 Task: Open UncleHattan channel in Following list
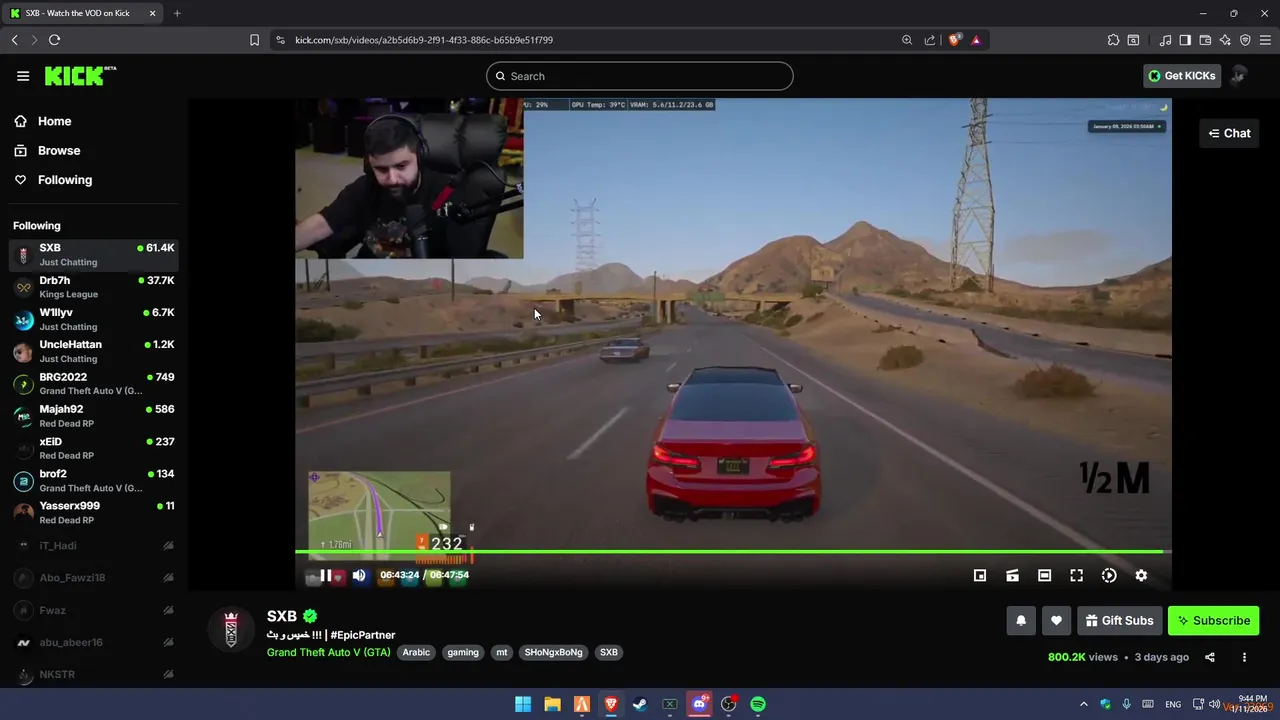[94, 351]
